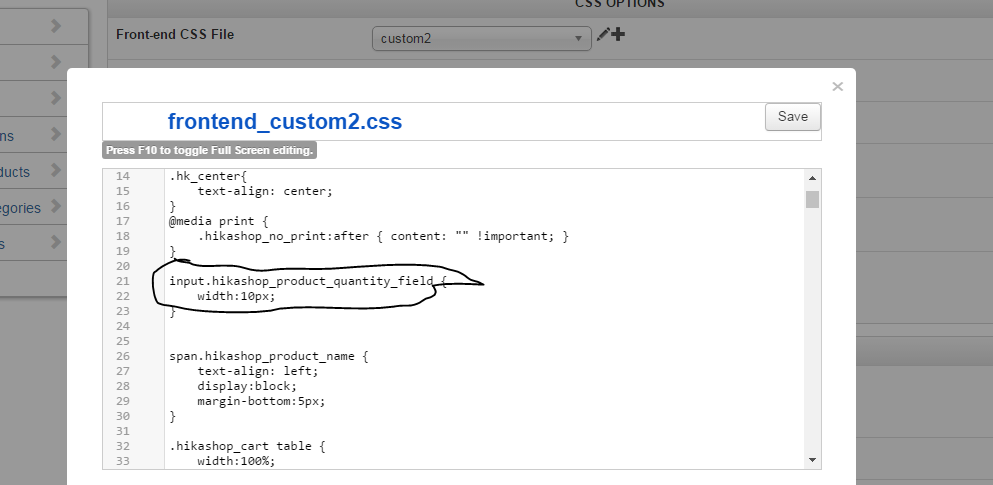Expand the first sidebar menu chevron
The height and width of the screenshot is (485, 993).
click(x=56, y=27)
